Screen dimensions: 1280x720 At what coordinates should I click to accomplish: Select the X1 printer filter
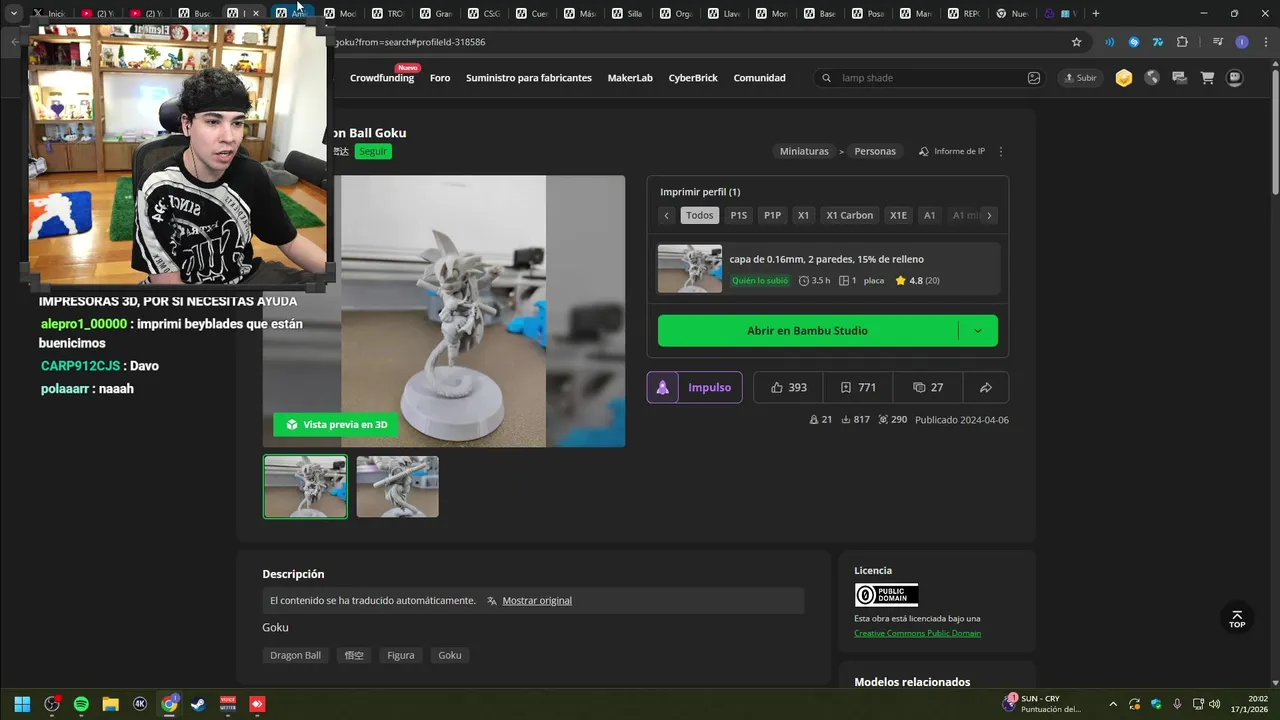803,215
